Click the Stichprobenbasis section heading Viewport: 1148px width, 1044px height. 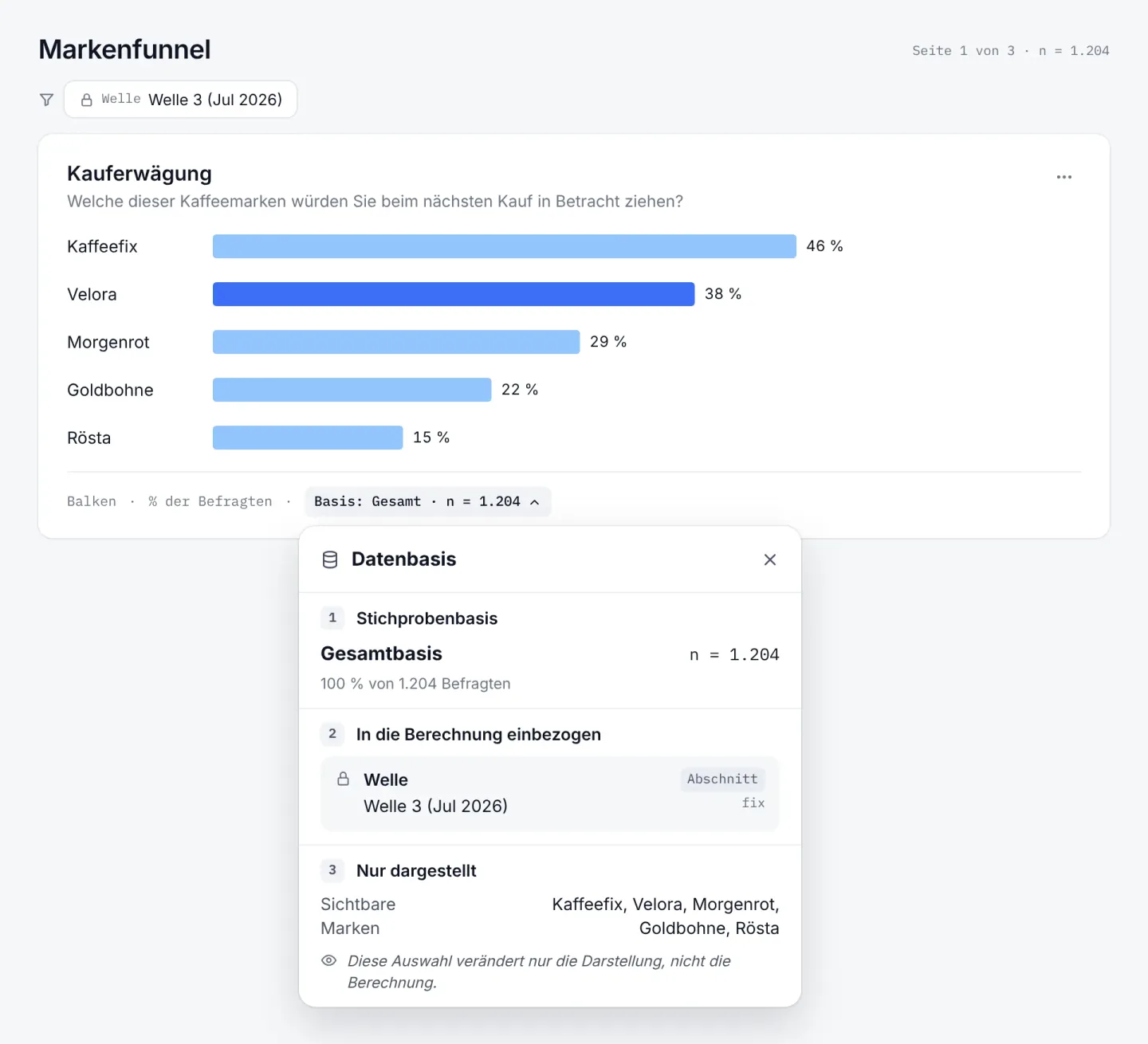pos(427,618)
